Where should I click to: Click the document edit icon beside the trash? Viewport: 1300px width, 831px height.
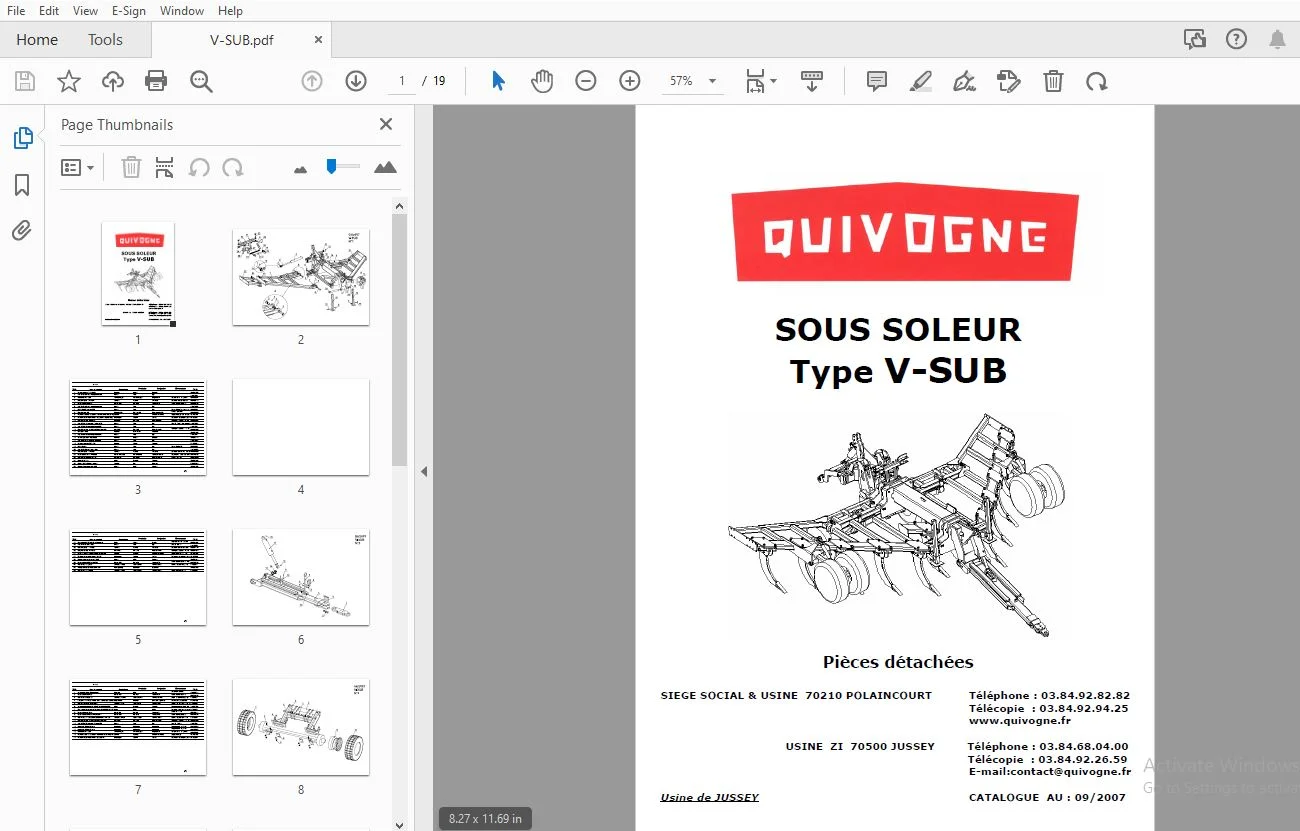tap(1009, 81)
